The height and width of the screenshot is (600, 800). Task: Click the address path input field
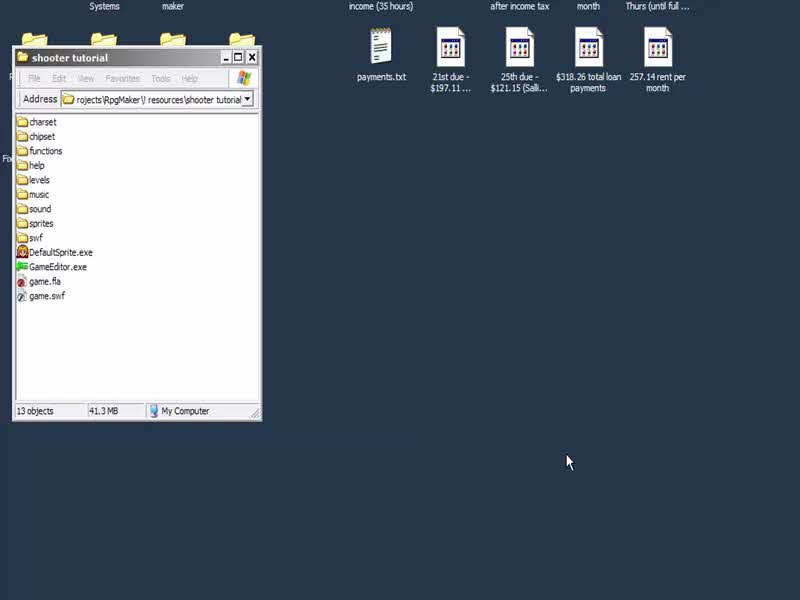point(155,99)
